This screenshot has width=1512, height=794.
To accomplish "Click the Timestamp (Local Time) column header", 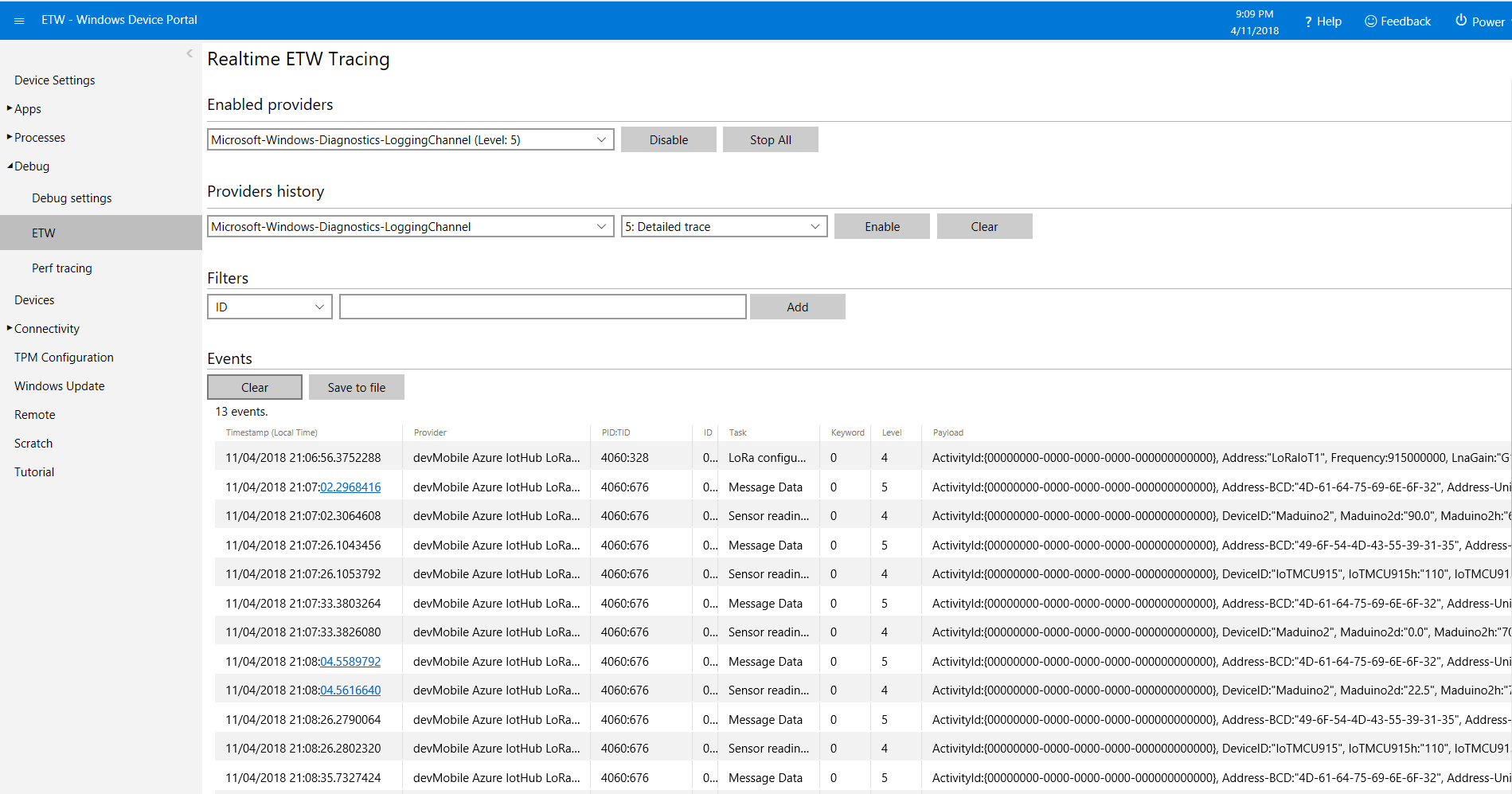I will pyautogui.click(x=272, y=432).
